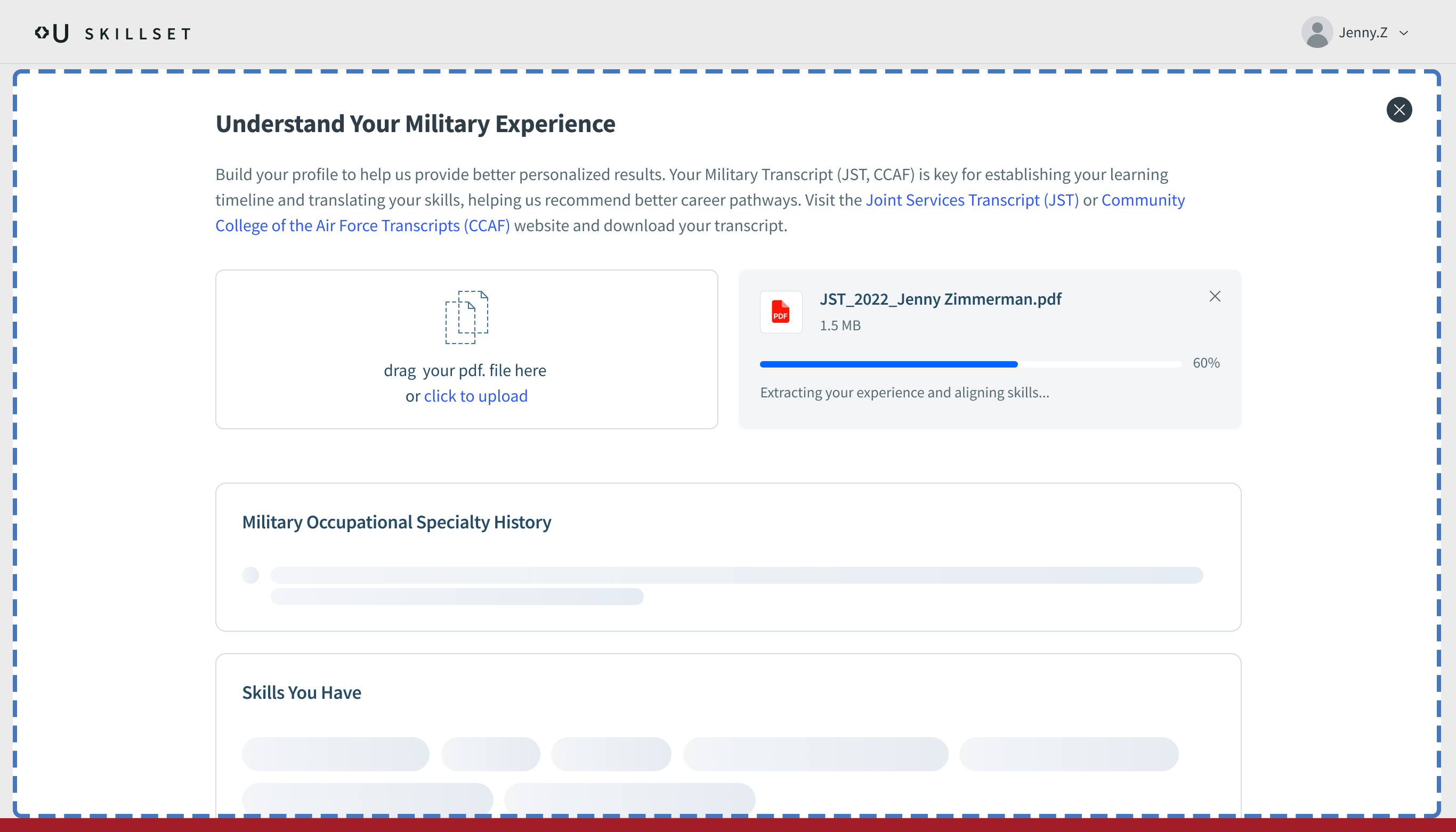The image size is (1456, 832).
Task: Remove the JST_2022_Jenny Zimmerman.pdf upload
Action: (x=1215, y=297)
